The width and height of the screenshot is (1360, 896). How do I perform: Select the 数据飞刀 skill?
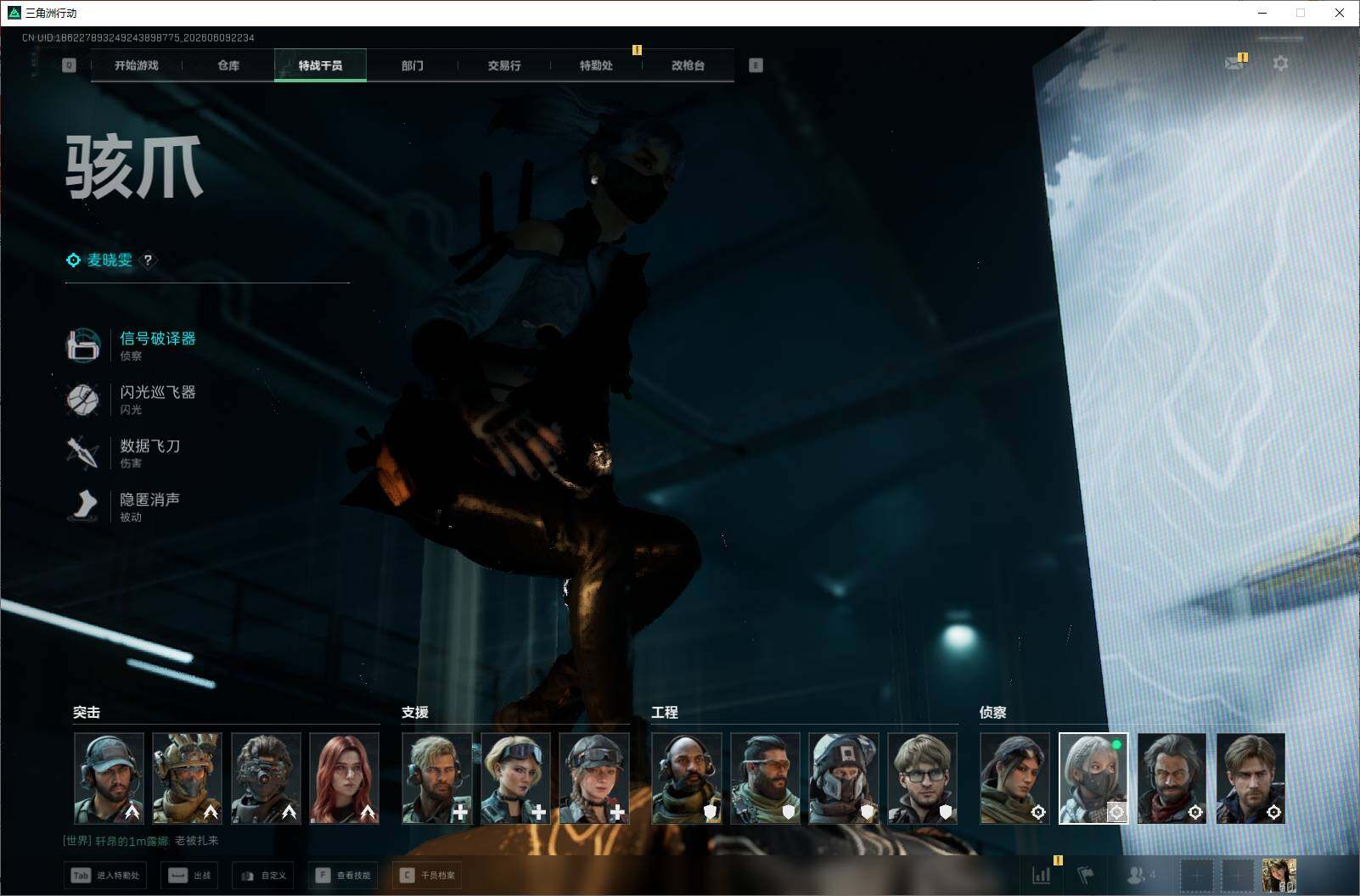[124, 452]
